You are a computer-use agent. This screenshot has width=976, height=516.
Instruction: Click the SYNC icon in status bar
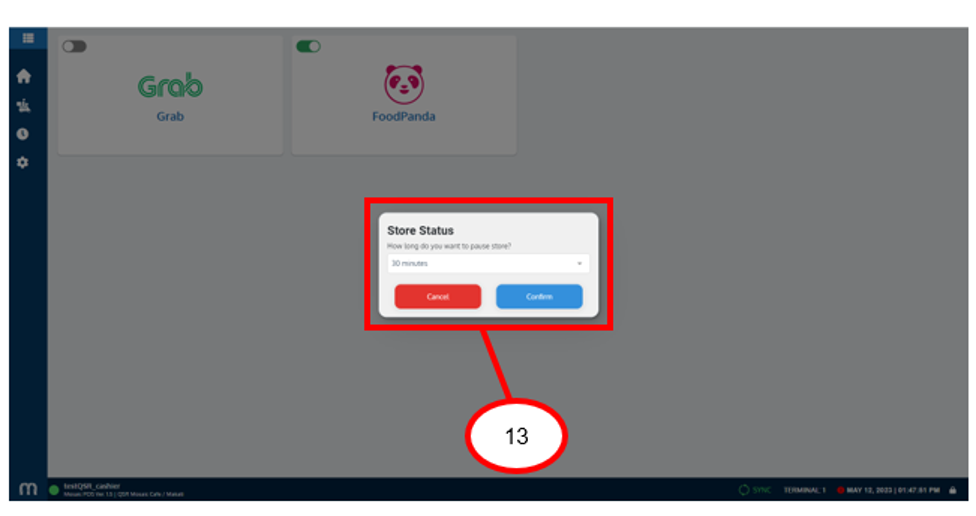point(744,490)
